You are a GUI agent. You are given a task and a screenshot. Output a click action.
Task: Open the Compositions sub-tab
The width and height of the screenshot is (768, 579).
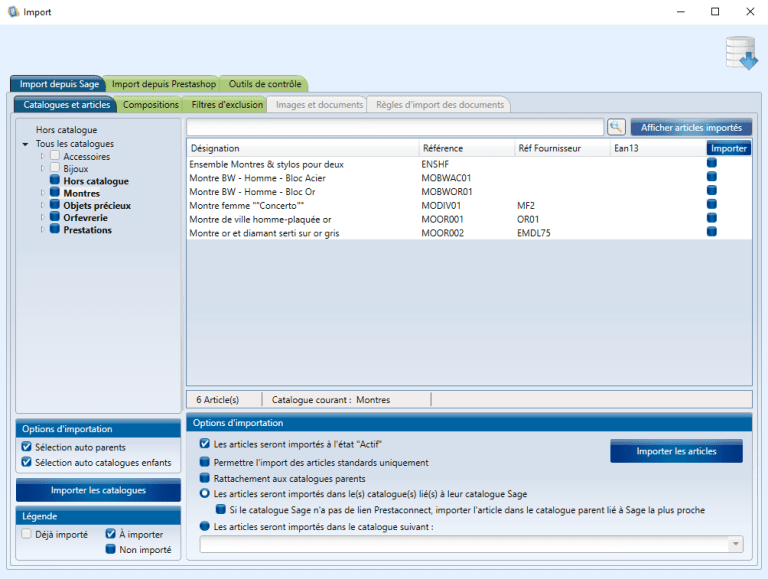point(150,104)
